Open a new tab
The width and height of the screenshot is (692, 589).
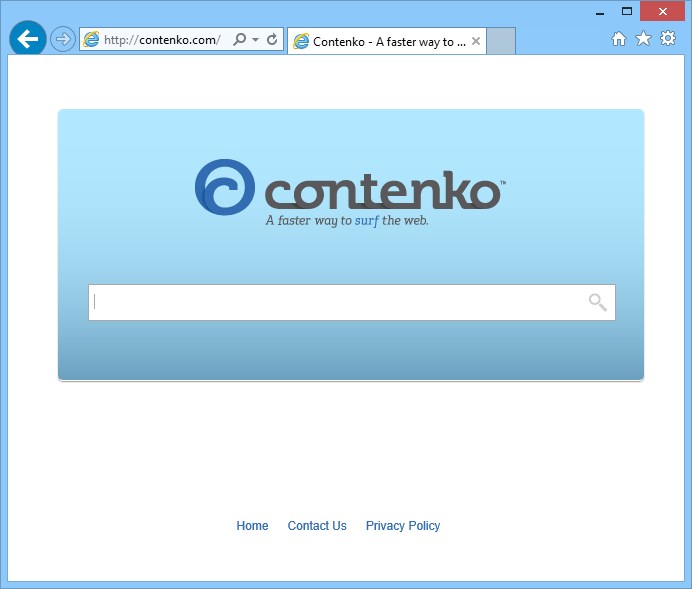(501, 41)
